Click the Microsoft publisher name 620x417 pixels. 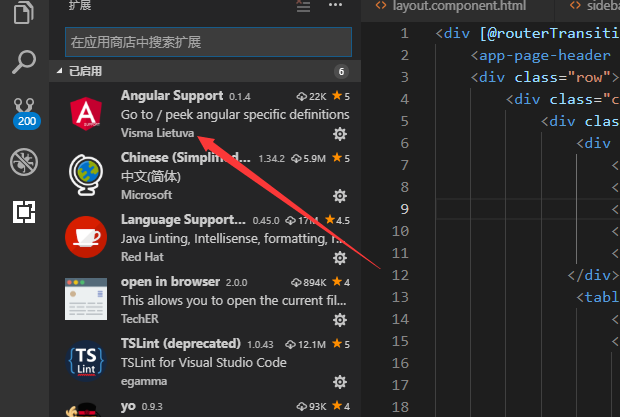click(x=146, y=195)
